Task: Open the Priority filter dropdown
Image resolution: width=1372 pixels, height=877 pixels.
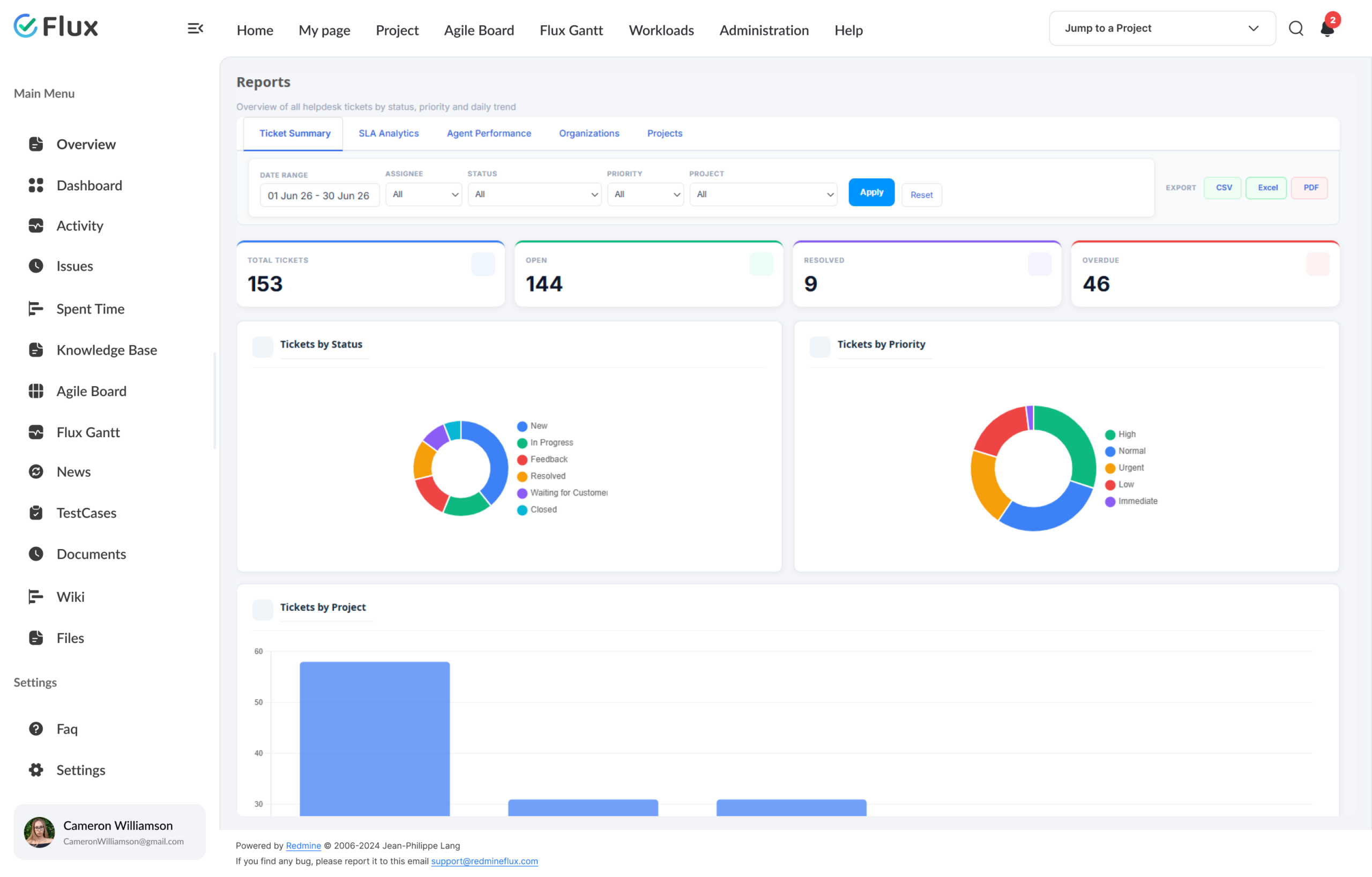Action: point(646,194)
